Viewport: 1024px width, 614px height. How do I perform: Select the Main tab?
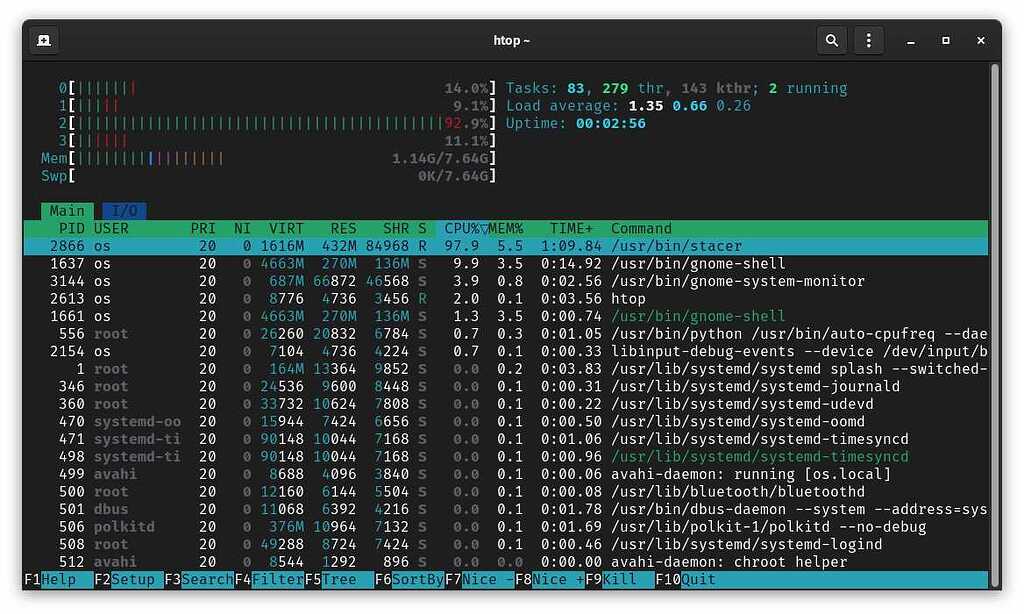tap(66, 210)
